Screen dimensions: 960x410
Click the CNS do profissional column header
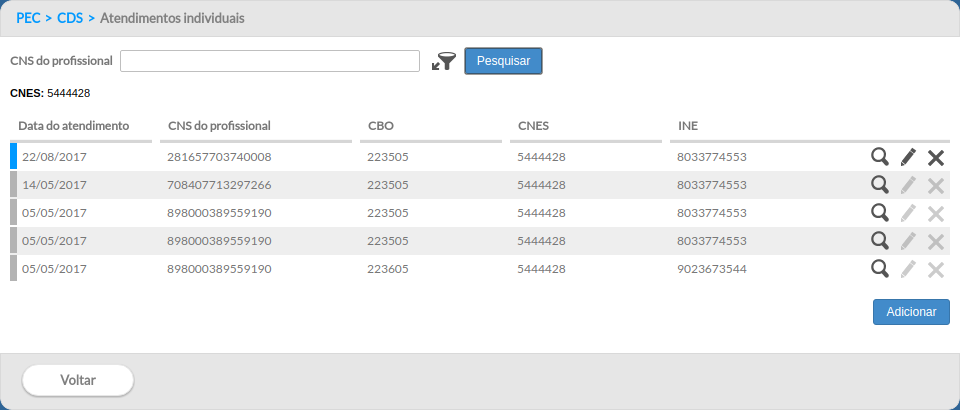tap(219, 126)
